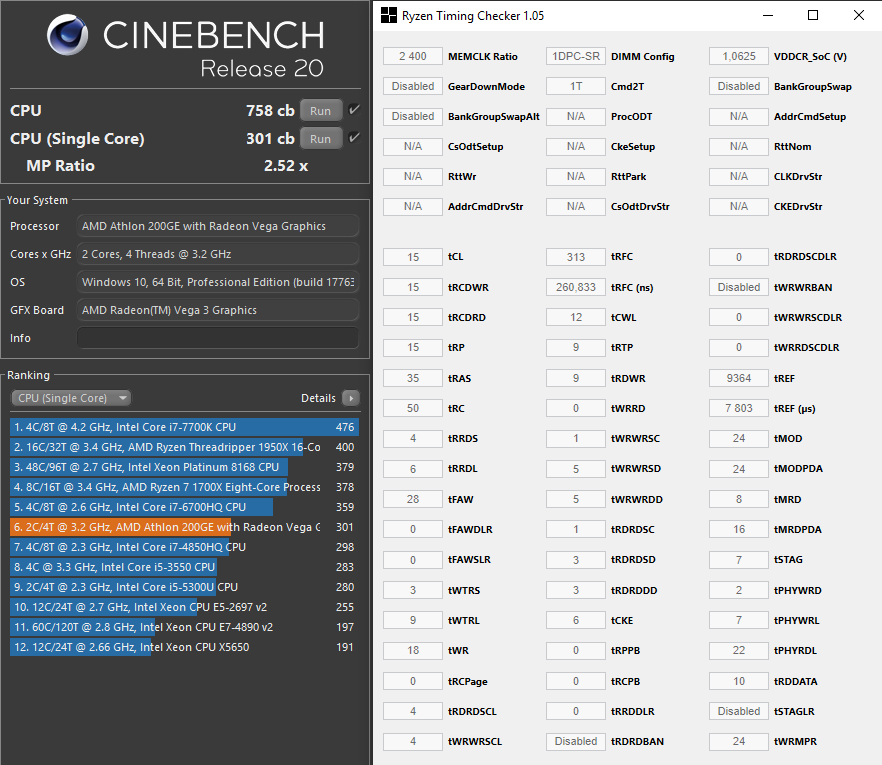The height and width of the screenshot is (765, 882).
Task: Click the tRC value 50
Action: point(413,408)
